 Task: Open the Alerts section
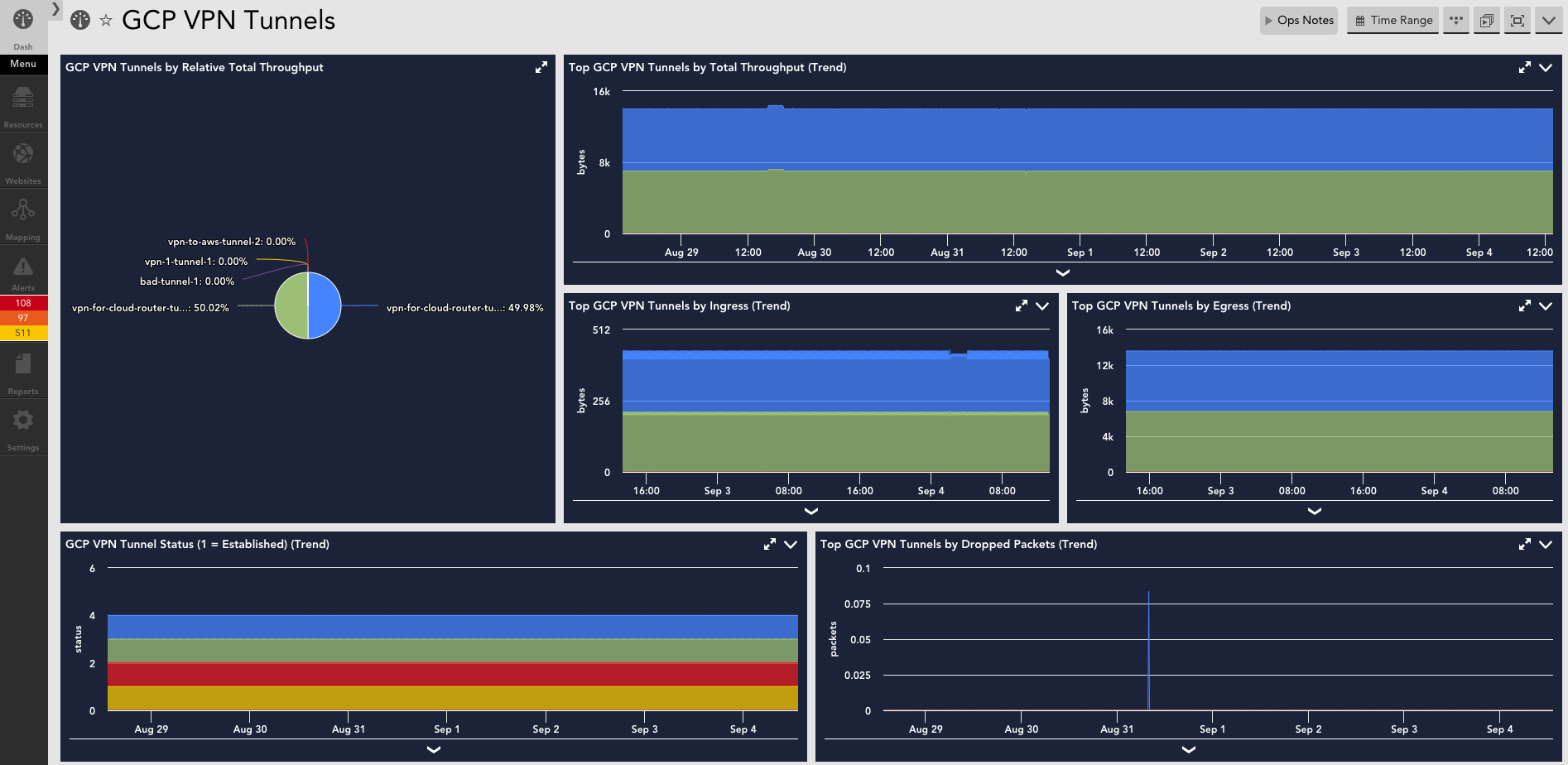pyautogui.click(x=23, y=273)
